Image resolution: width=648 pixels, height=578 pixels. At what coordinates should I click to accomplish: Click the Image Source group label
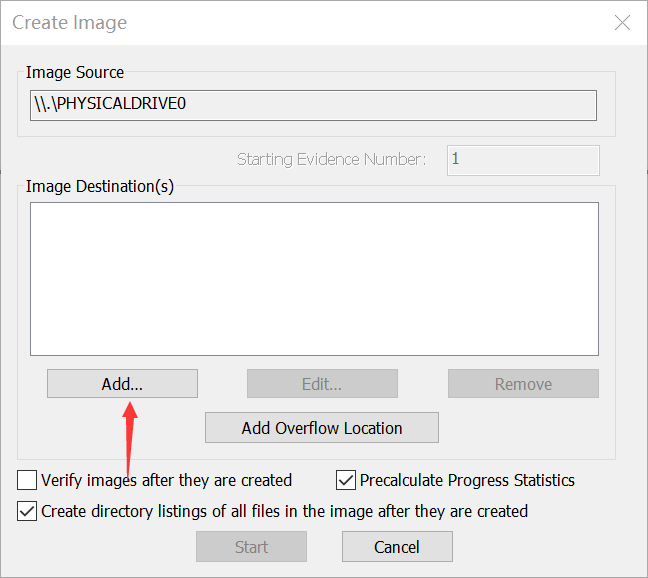pyautogui.click(x=75, y=72)
